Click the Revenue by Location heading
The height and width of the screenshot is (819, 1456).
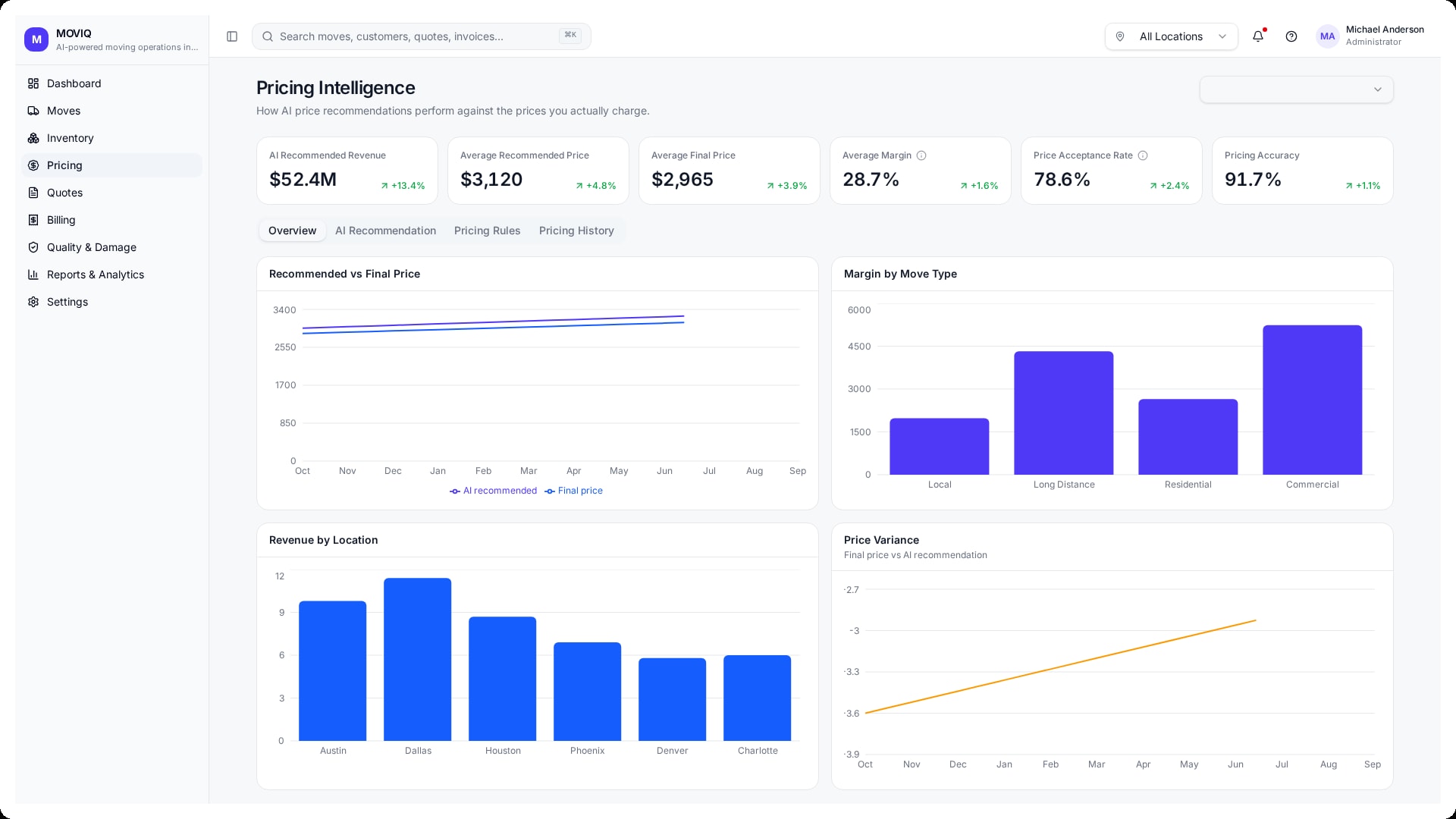pos(323,540)
